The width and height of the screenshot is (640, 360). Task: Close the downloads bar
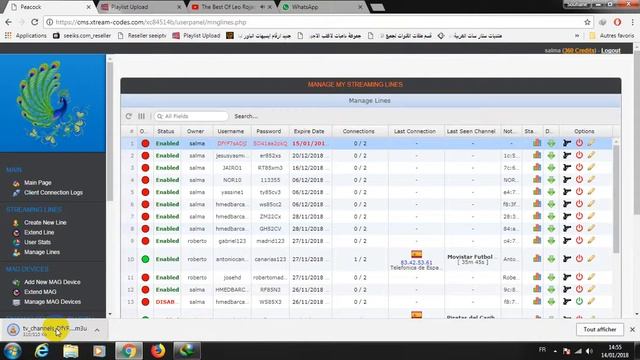coord(632,329)
